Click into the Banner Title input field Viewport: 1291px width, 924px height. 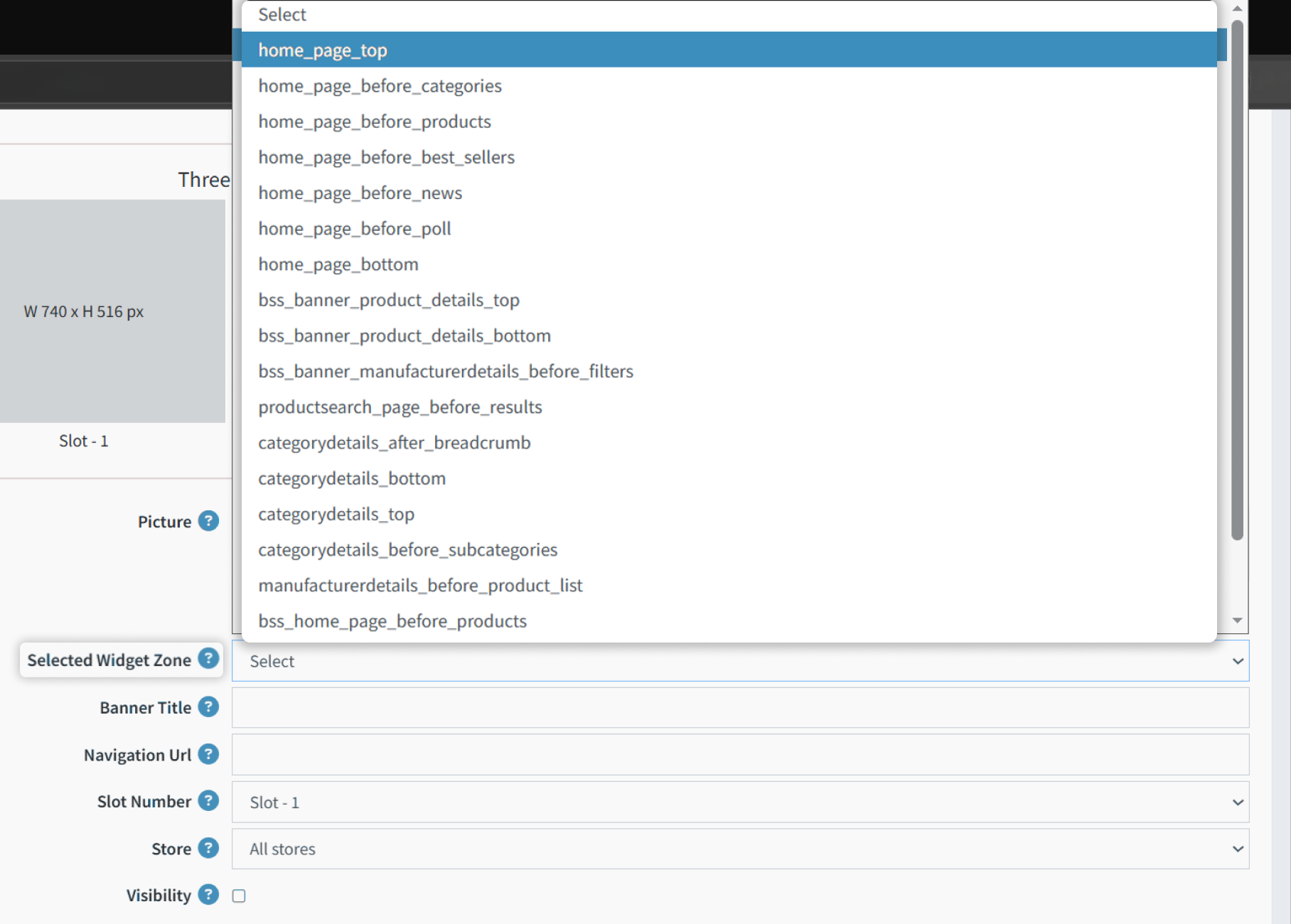[740, 707]
